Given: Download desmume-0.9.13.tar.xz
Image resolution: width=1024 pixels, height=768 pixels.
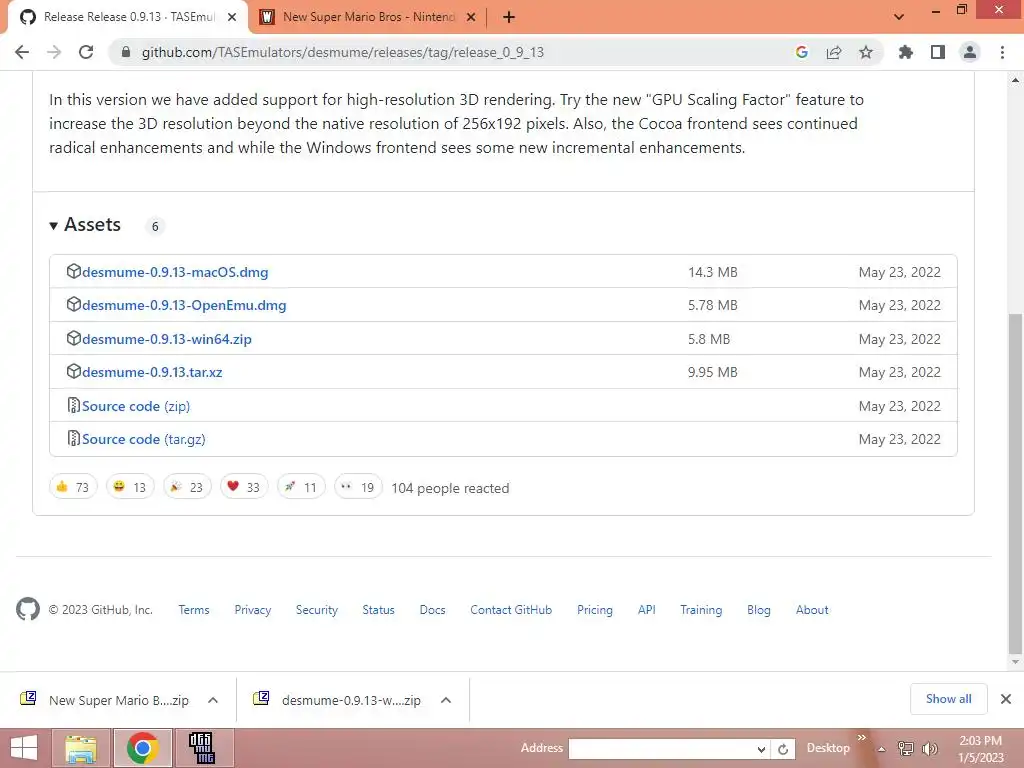Looking at the screenshot, I should 152,372.
